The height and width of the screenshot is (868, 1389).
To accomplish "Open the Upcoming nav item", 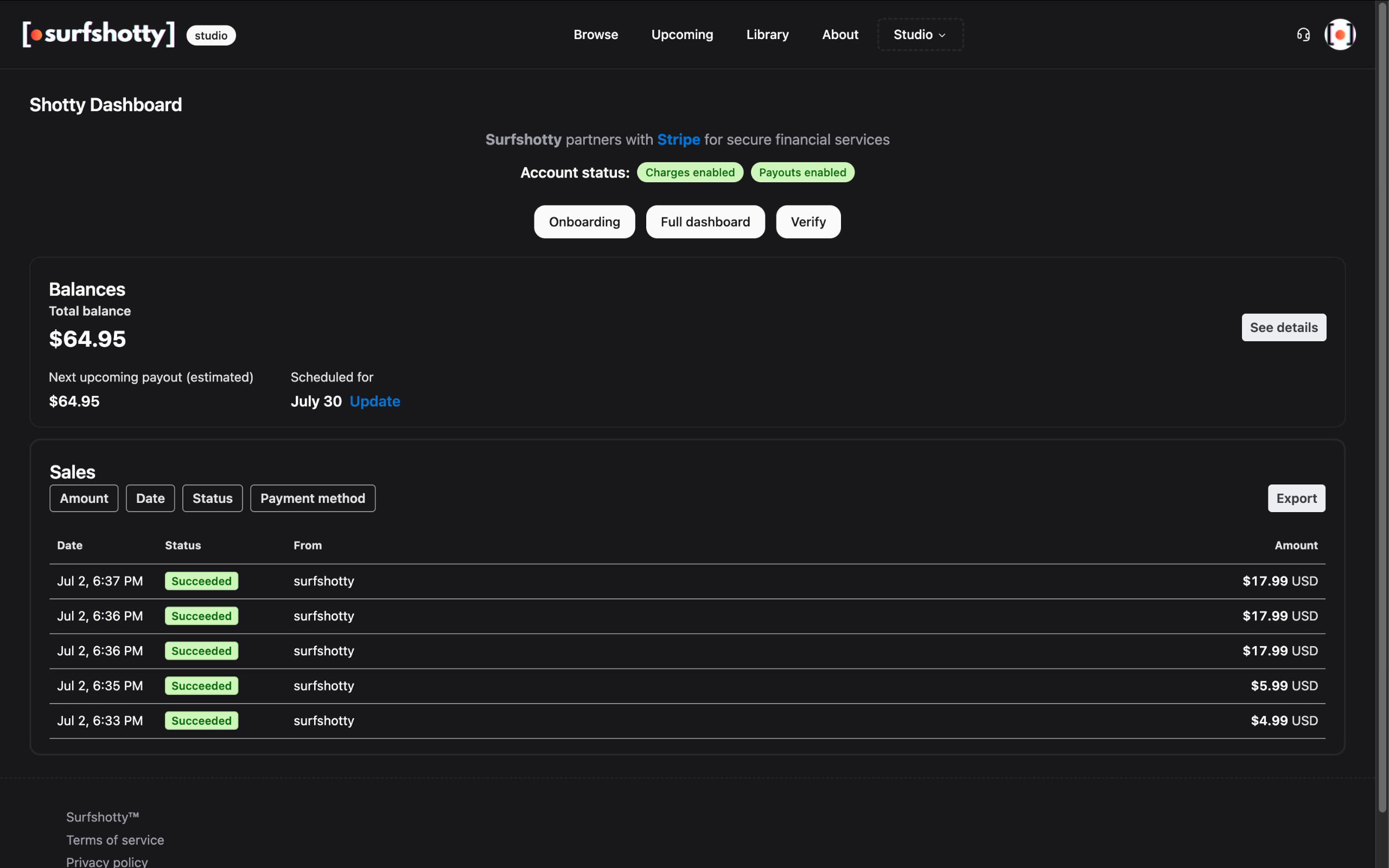I will [x=682, y=34].
